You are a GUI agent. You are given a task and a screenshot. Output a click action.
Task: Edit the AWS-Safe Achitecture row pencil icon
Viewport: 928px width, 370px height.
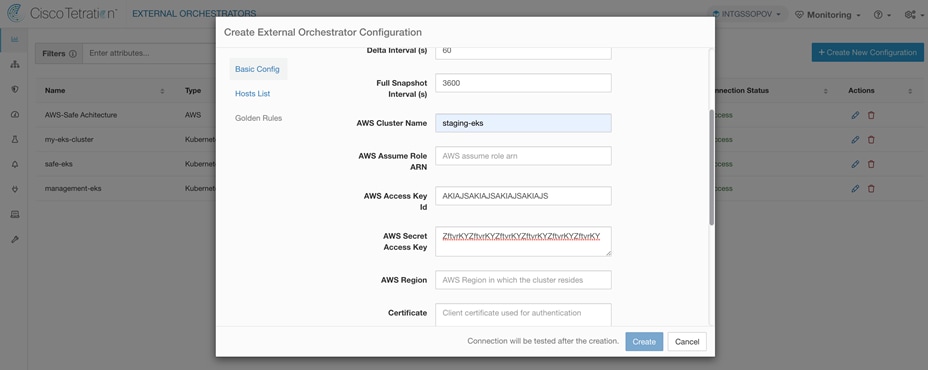[855, 115]
